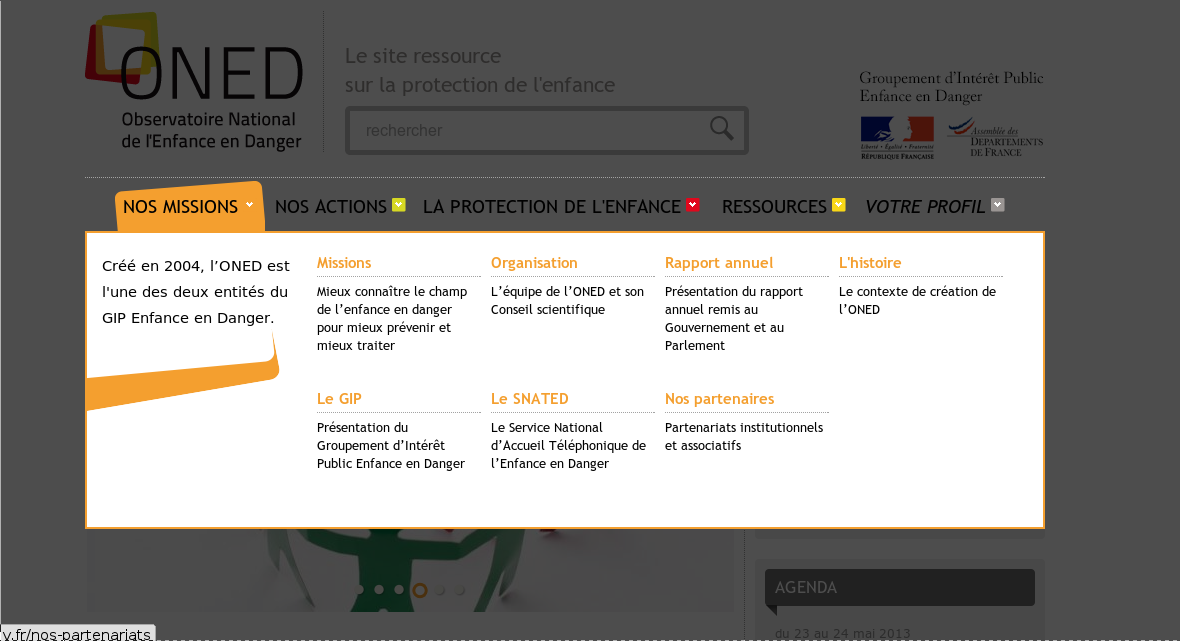Screen dimensions: 1180x641
Task: Click the AGENDA panel header
Action: [900, 588]
